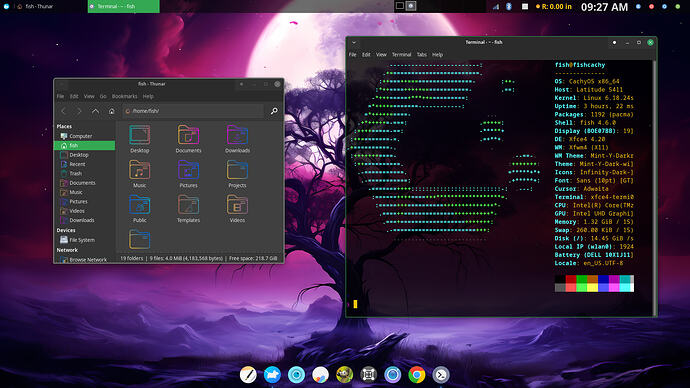
Task: Switch to the second workspace
Action: click(411, 6)
